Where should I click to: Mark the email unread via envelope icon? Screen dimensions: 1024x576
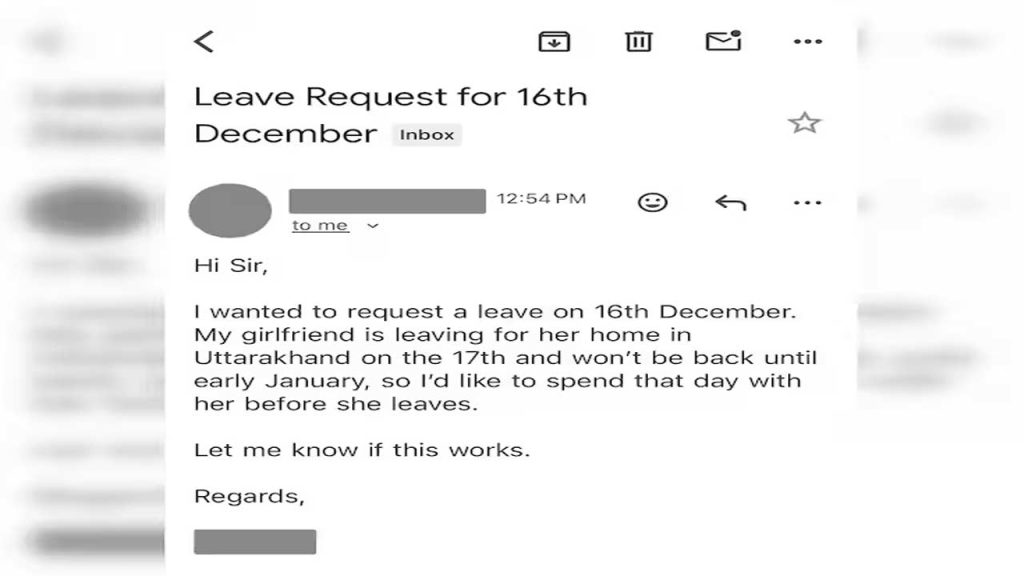coord(722,41)
